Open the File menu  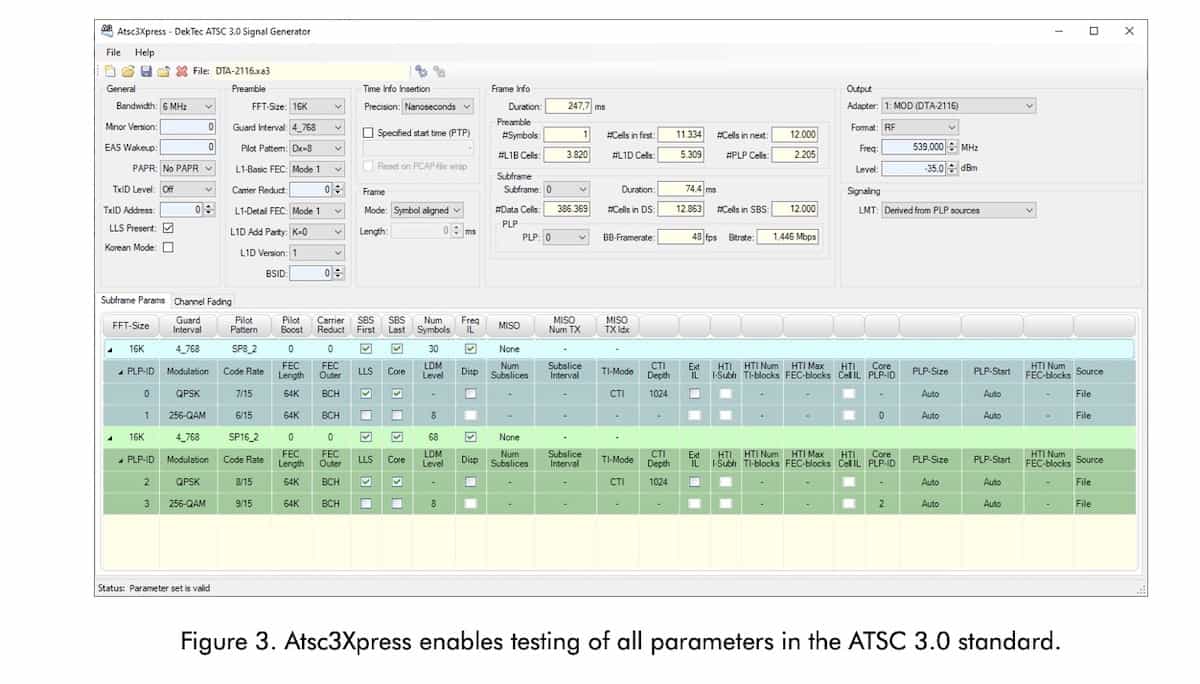(x=113, y=52)
